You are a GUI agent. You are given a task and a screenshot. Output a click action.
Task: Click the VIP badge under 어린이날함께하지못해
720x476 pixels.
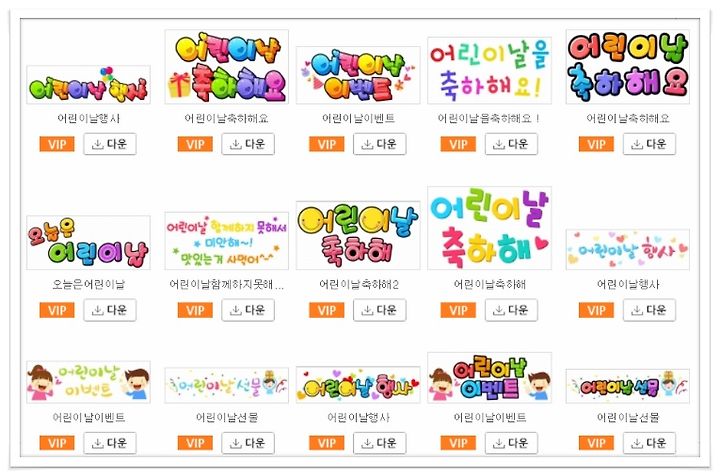(x=195, y=310)
